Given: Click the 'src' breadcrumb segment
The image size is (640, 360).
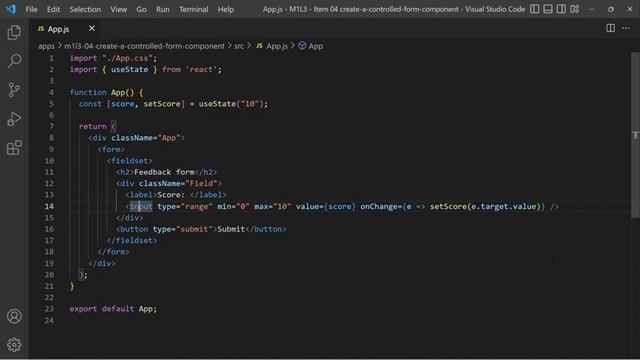Looking at the screenshot, I should coord(239,46).
